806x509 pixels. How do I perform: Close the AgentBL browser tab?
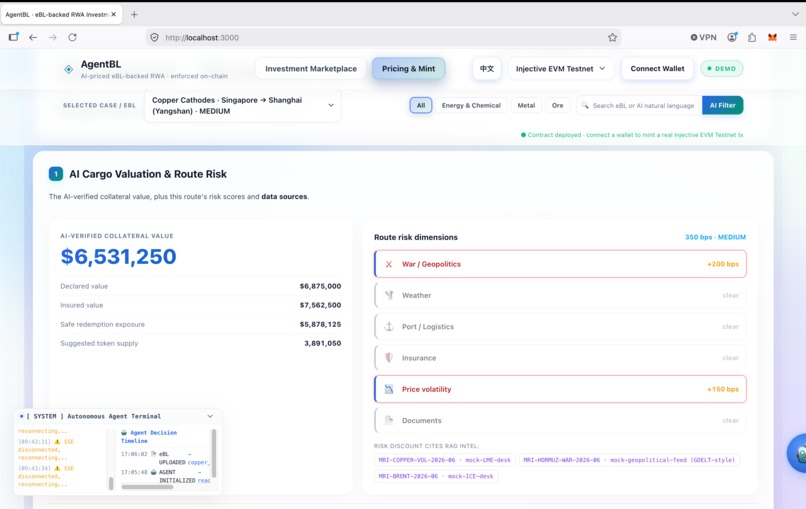(x=114, y=14)
